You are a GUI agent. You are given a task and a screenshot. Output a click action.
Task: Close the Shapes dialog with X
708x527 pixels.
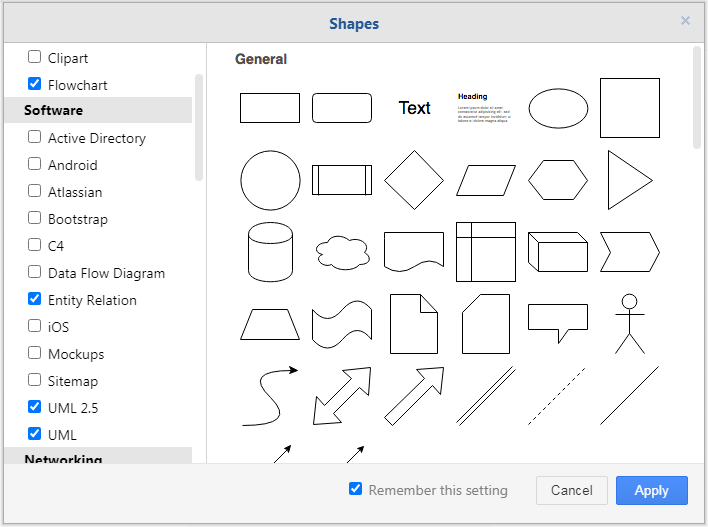click(x=685, y=21)
